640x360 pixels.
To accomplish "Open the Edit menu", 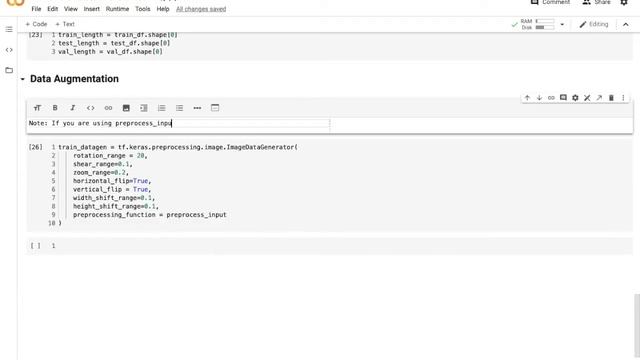I will (53, 9).
